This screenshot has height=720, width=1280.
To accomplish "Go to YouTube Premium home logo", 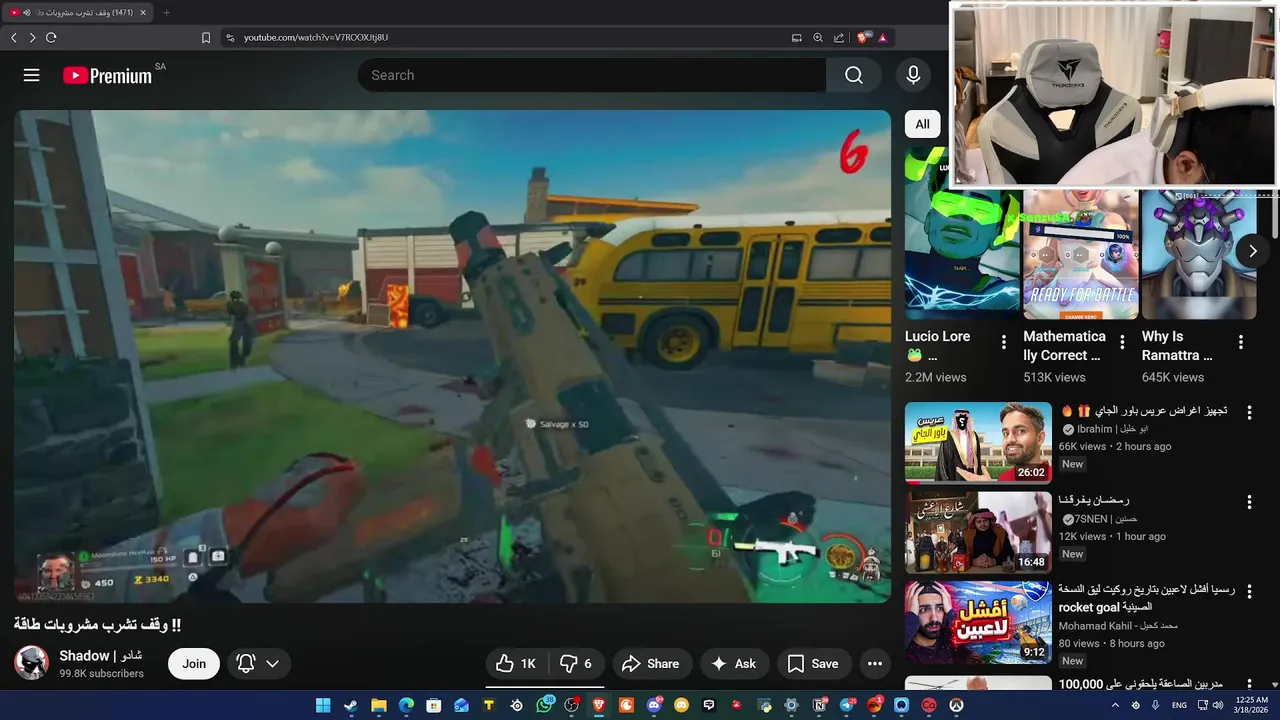I will 107,75.
